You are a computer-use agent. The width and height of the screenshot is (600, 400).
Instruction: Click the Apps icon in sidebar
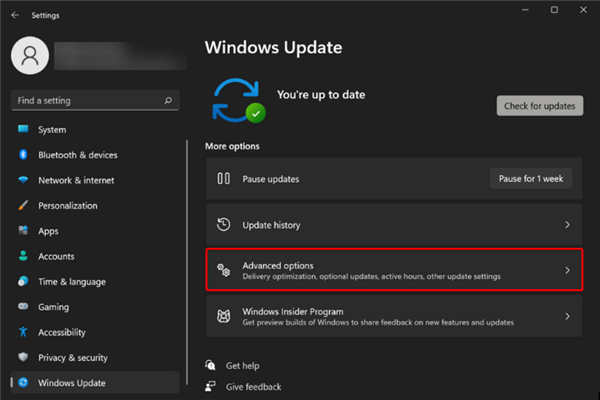click(23, 230)
